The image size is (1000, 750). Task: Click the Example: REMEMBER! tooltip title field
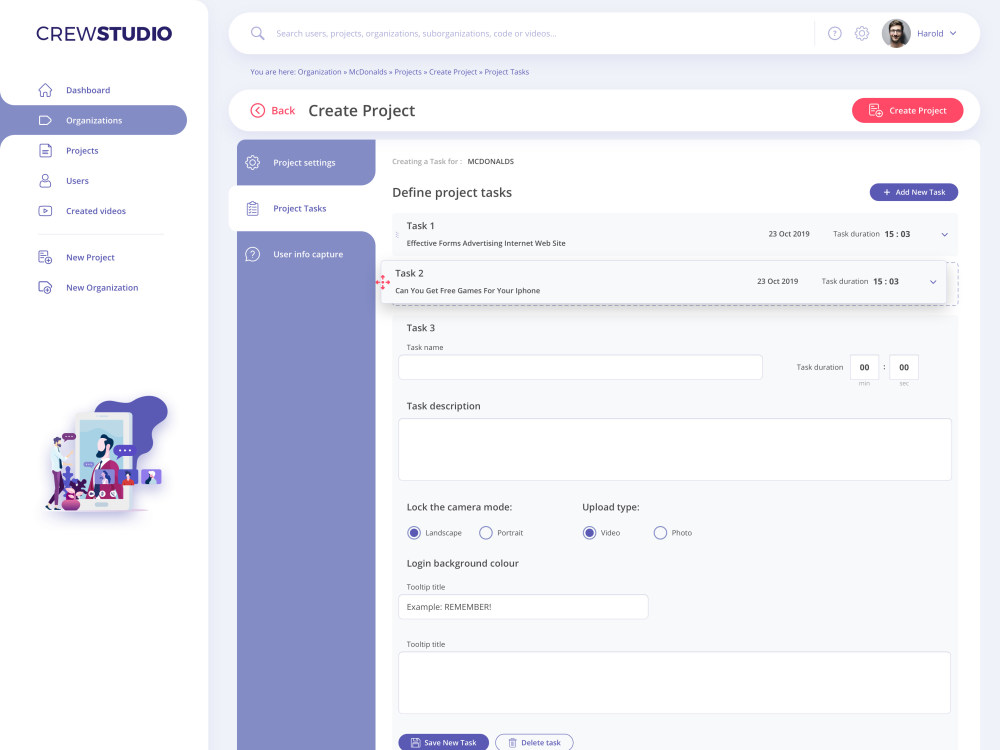click(x=523, y=607)
